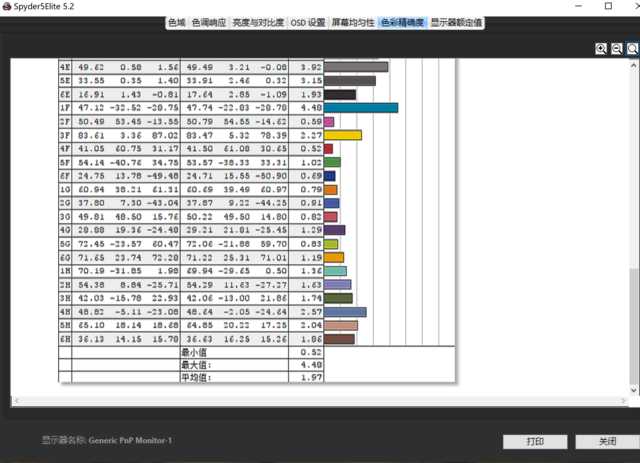640x463 pixels.
Task: Click the vertical scrollbar down arrow
Action: pyautogui.click(x=633, y=390)
